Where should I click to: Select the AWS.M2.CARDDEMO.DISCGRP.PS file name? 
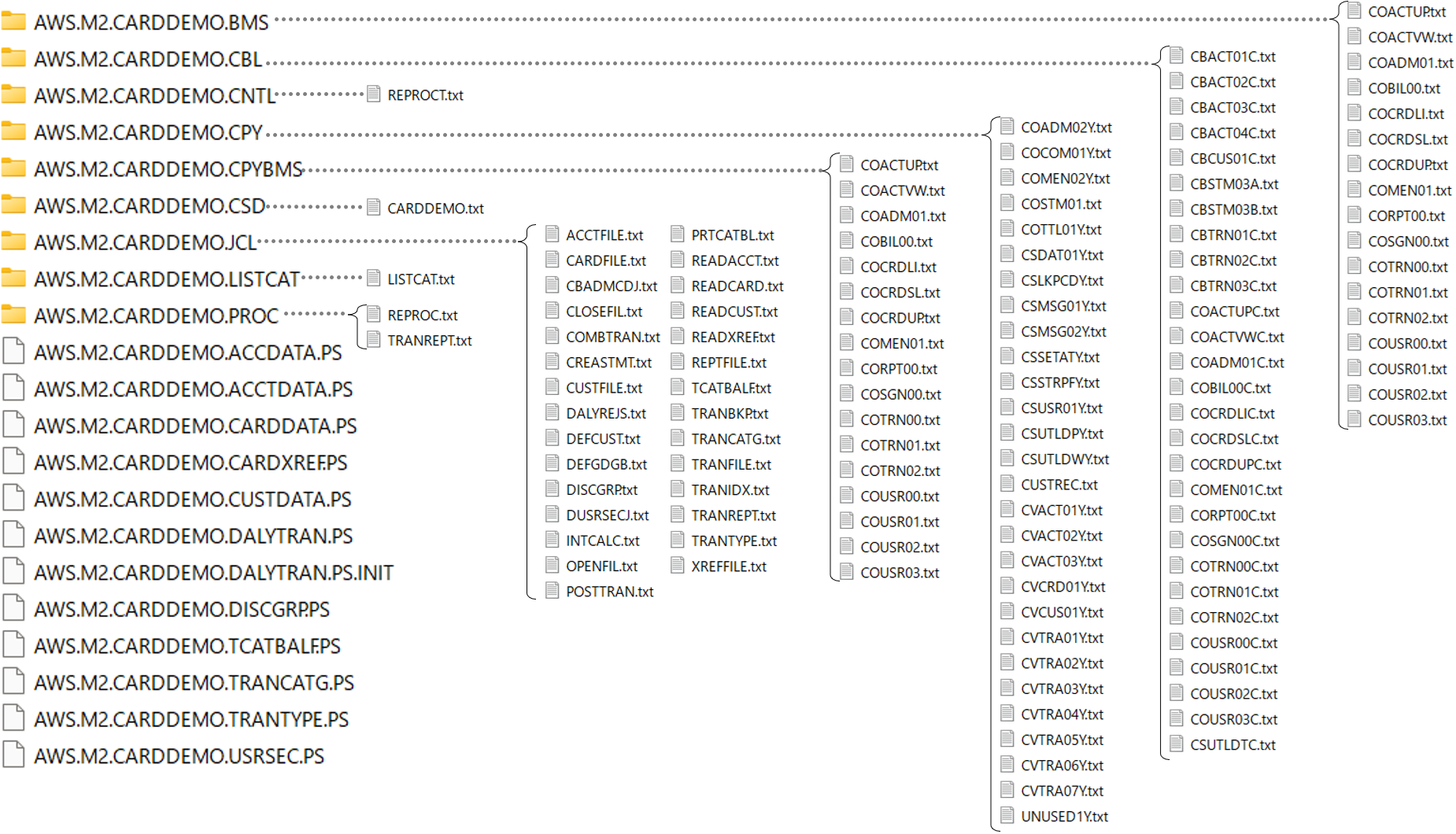(182, 609)
